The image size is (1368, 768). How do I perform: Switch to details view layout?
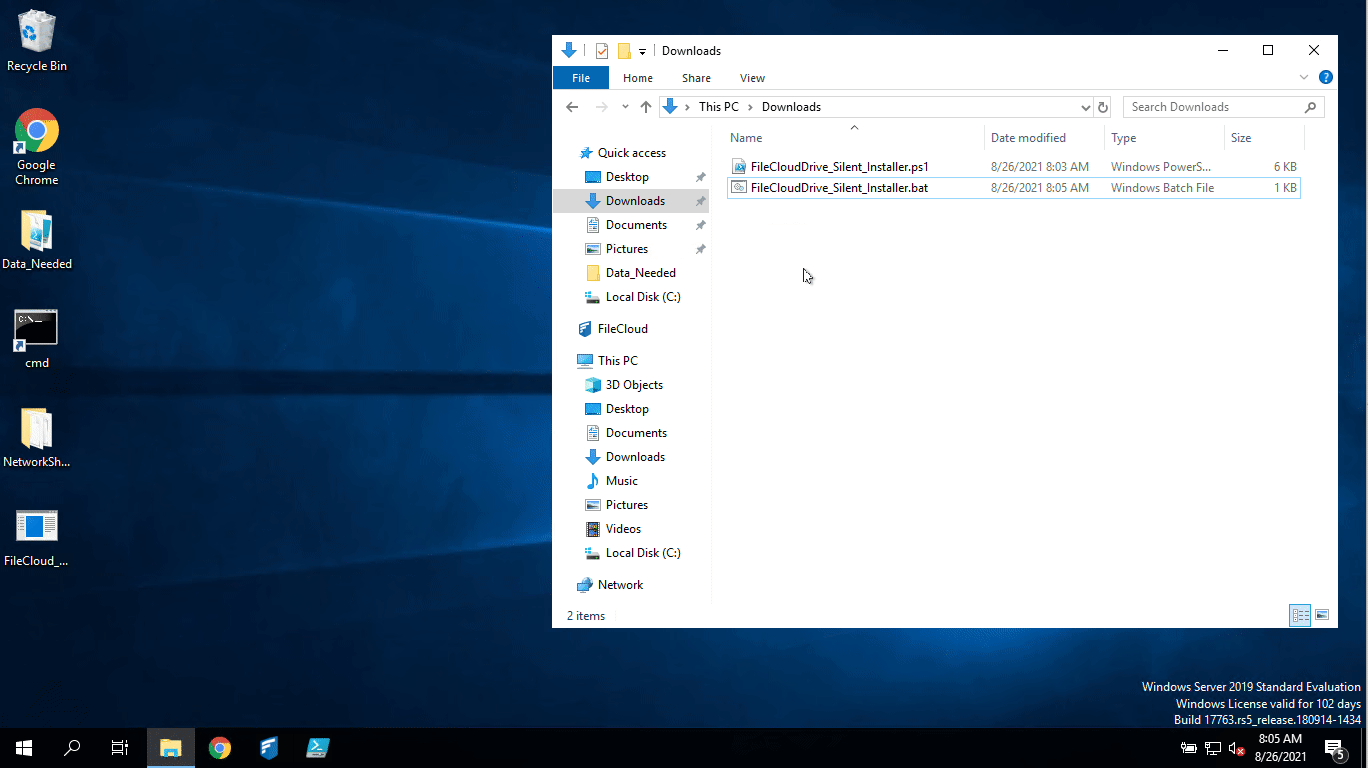(1300, 616)
